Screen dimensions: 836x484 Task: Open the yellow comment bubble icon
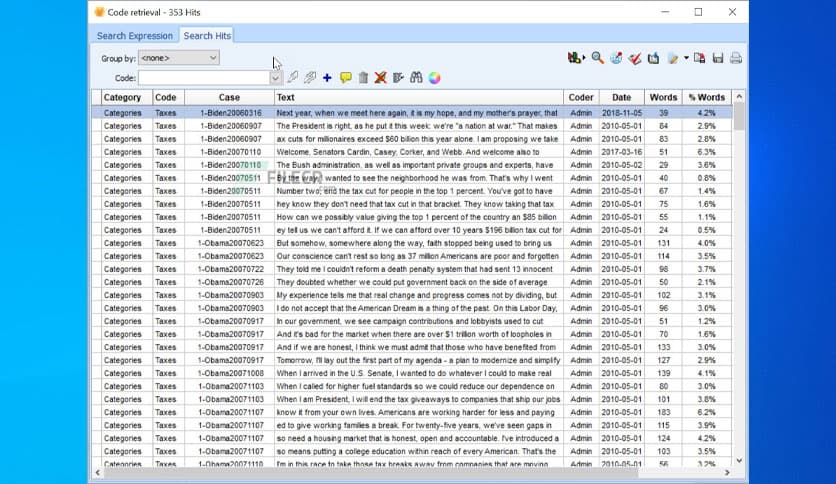pos(345,78)
